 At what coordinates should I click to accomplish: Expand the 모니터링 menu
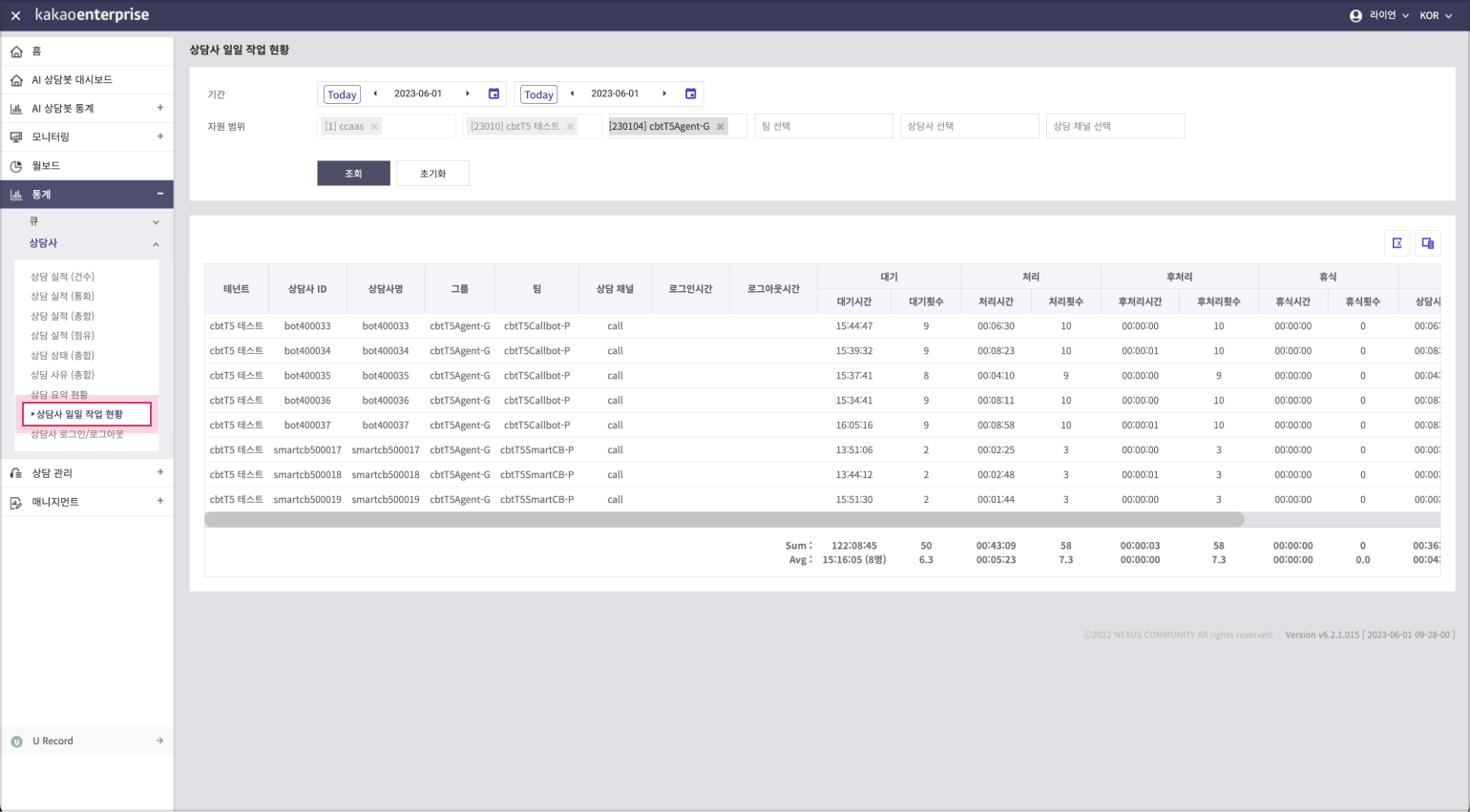[x=159, y=136]
